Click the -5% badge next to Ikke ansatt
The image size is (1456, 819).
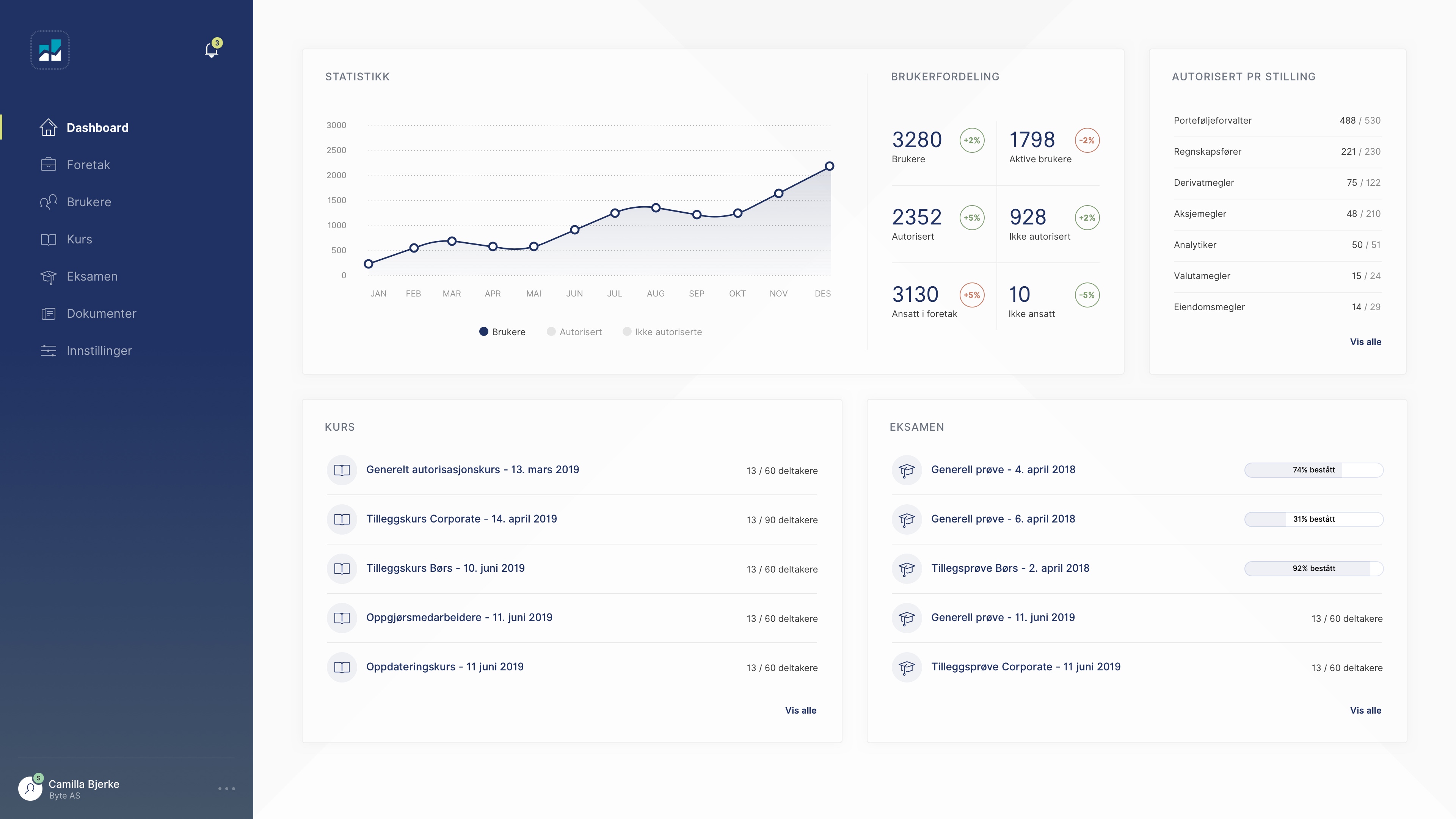[1087, 295]
